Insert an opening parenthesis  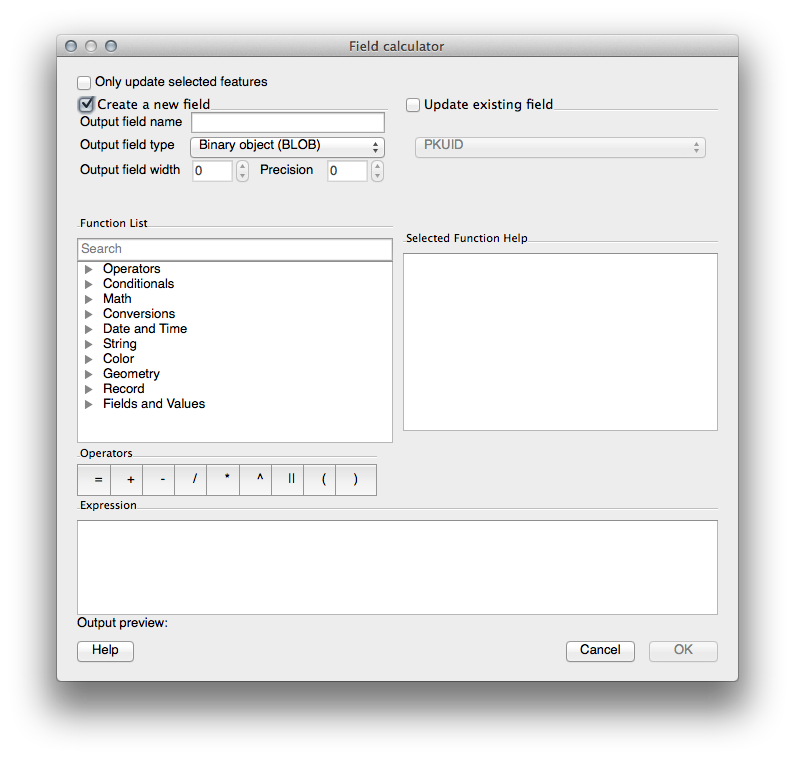[323, 480]
